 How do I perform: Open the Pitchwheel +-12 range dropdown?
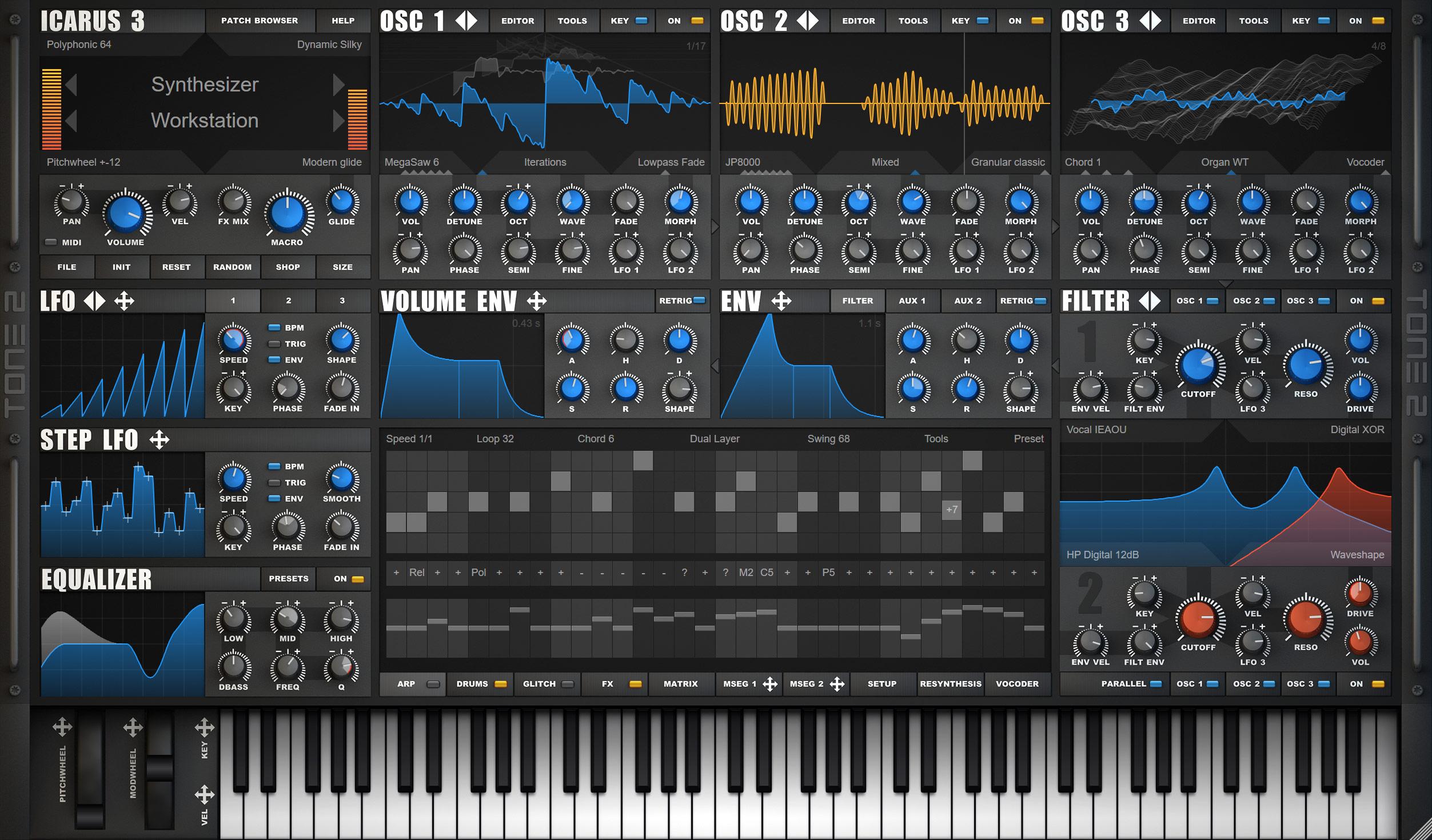(83, 162)
